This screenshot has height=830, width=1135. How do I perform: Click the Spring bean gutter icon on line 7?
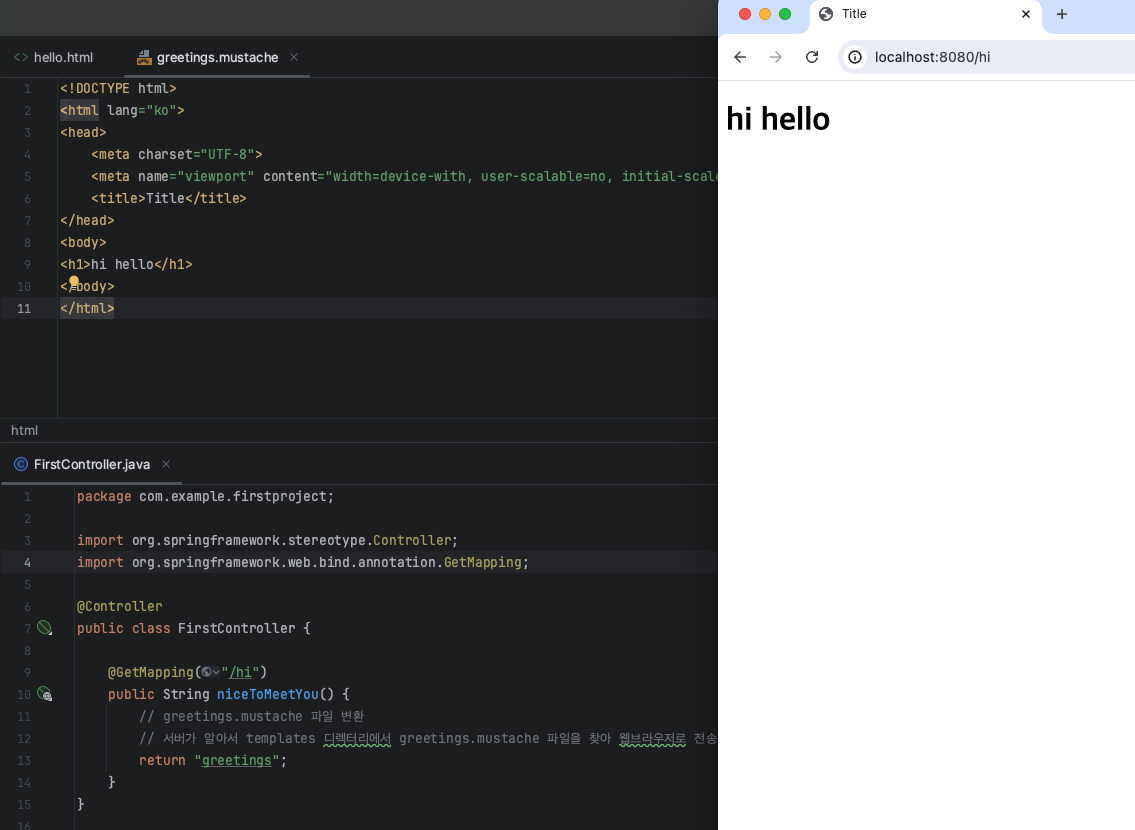(44, 627)
